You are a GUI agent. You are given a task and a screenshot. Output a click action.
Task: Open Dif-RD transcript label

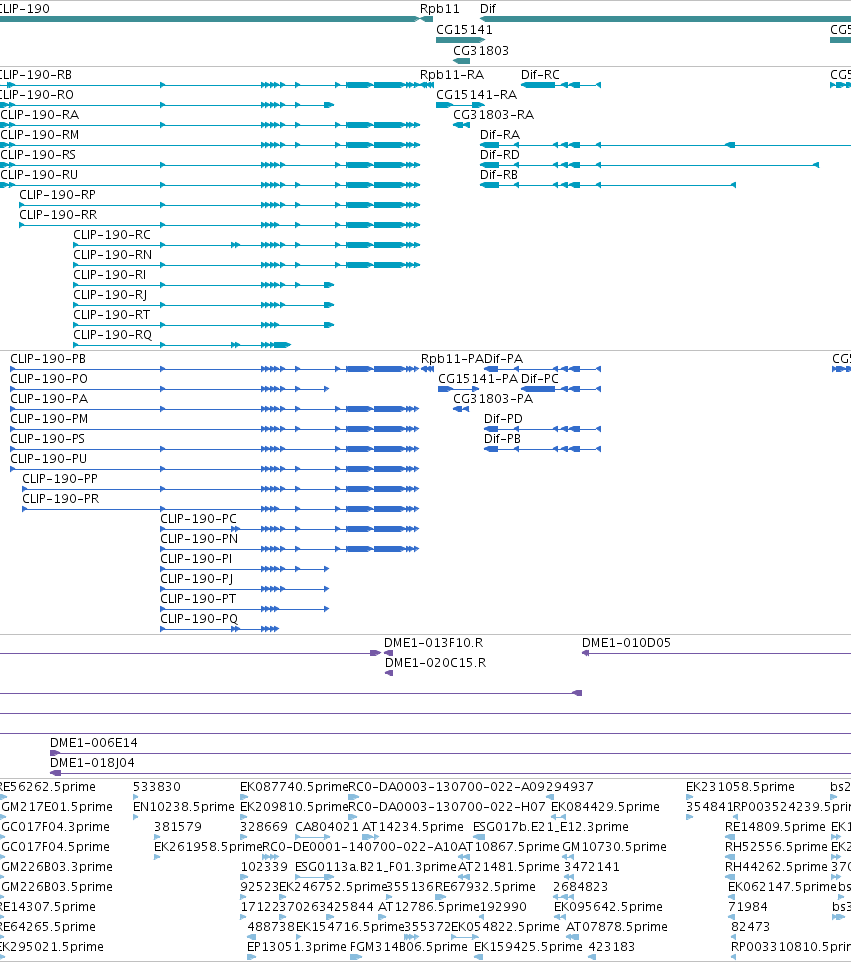tap(500, 155)
